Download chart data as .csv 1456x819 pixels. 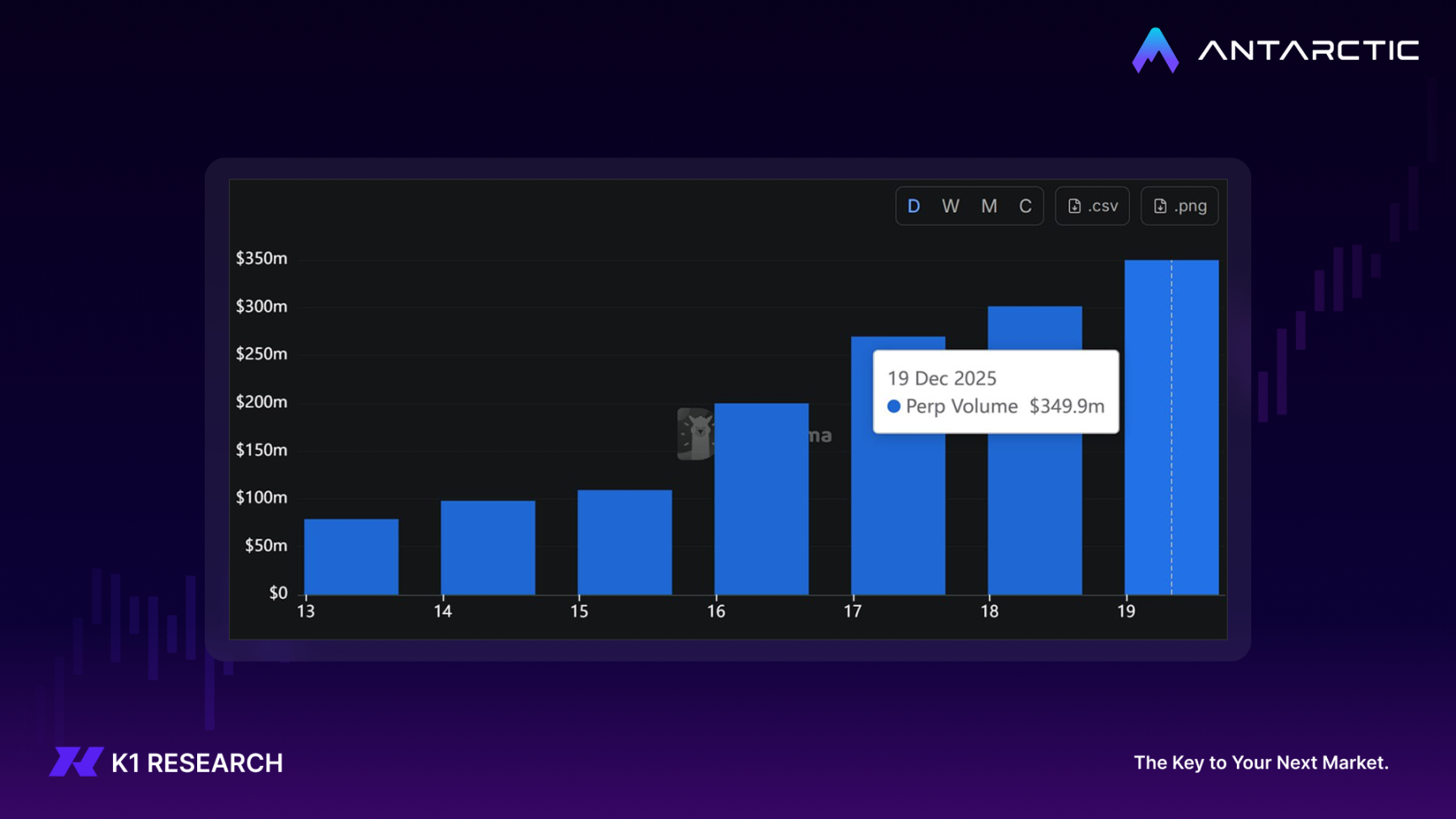(1093, 206)
